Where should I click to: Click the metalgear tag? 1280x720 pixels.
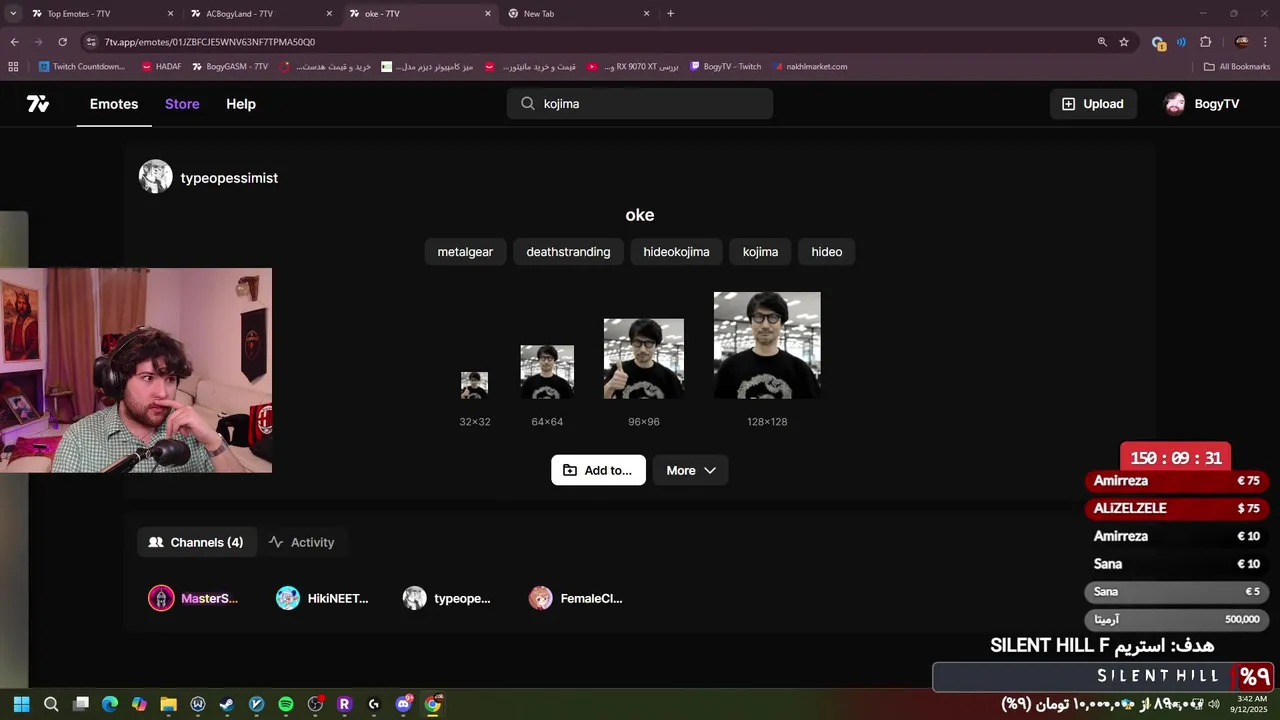(465, 252)
